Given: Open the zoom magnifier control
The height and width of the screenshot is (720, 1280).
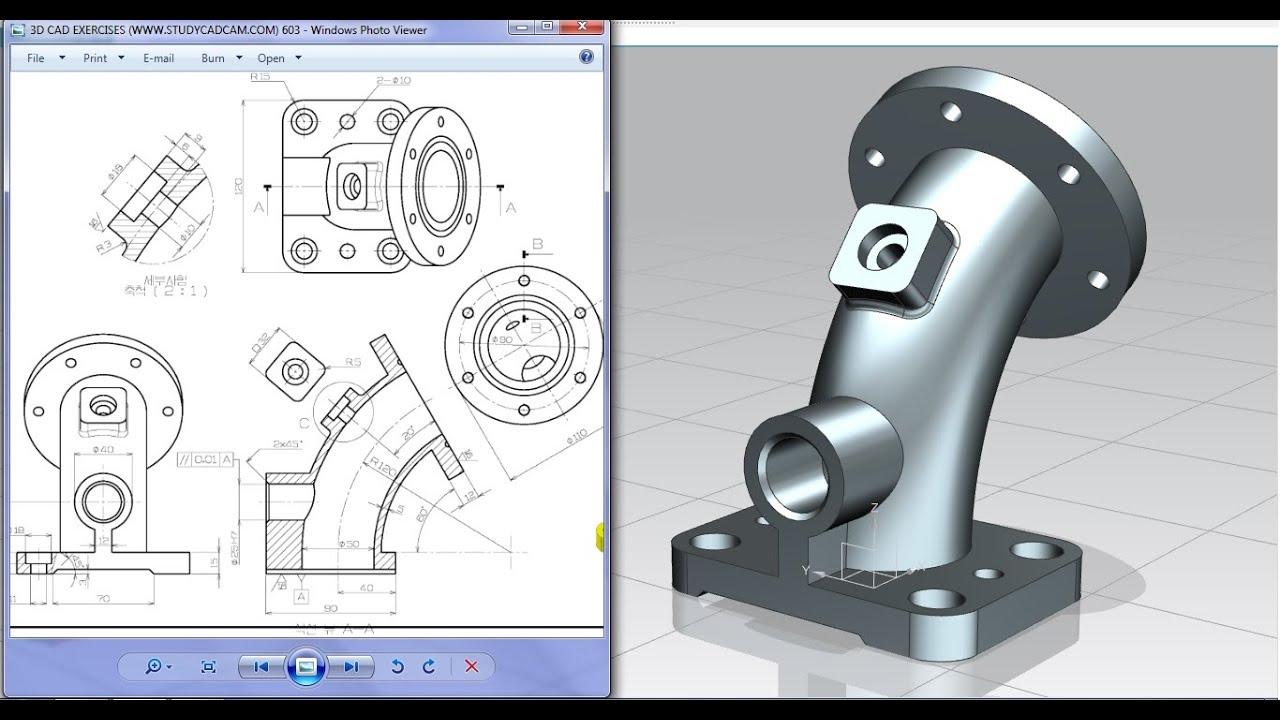Looking at the screenshot, I should (154, 666).
